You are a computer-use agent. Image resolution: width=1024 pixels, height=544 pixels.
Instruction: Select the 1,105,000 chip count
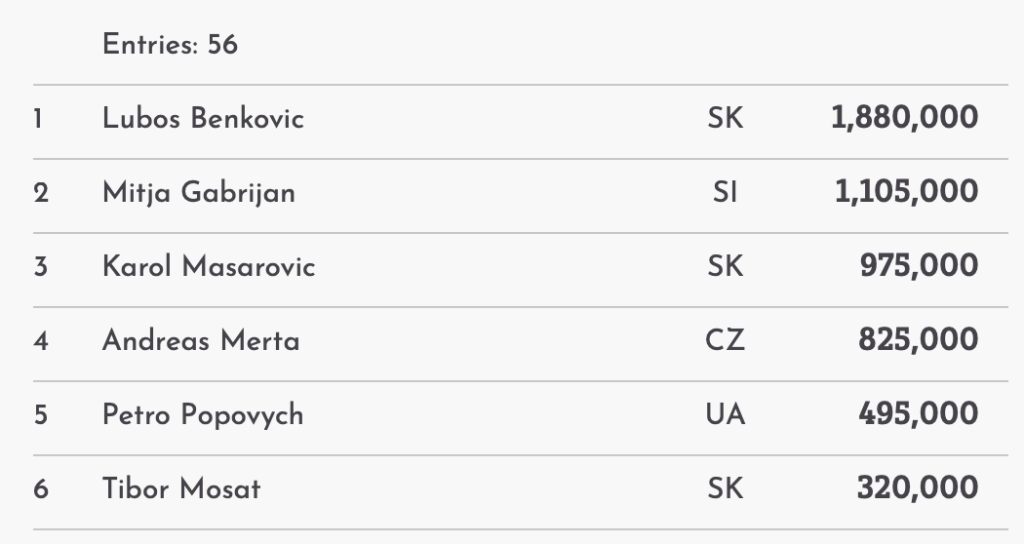click(x=906, y=193)
